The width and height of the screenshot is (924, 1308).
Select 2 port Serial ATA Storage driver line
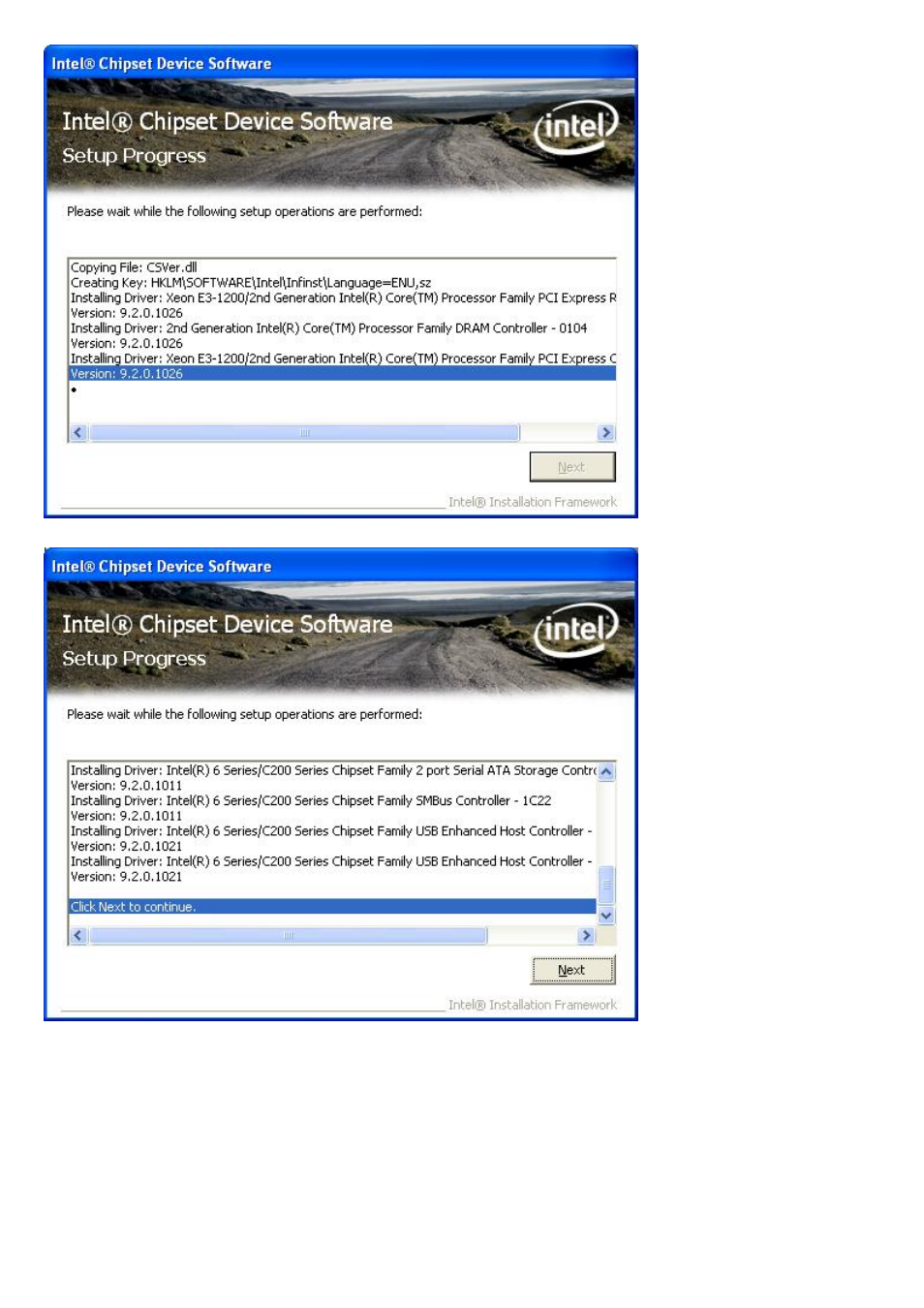point(333,770)
